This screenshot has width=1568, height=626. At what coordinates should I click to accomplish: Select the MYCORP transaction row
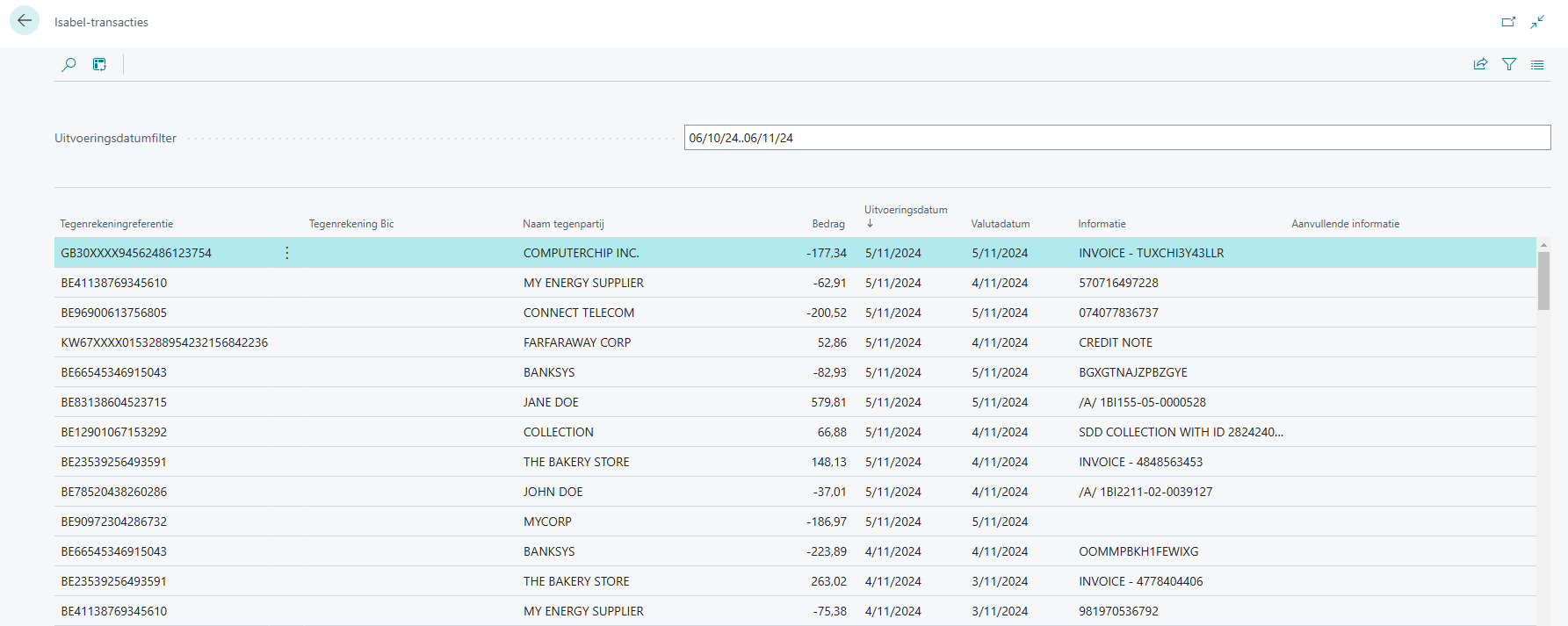[547, 522]
